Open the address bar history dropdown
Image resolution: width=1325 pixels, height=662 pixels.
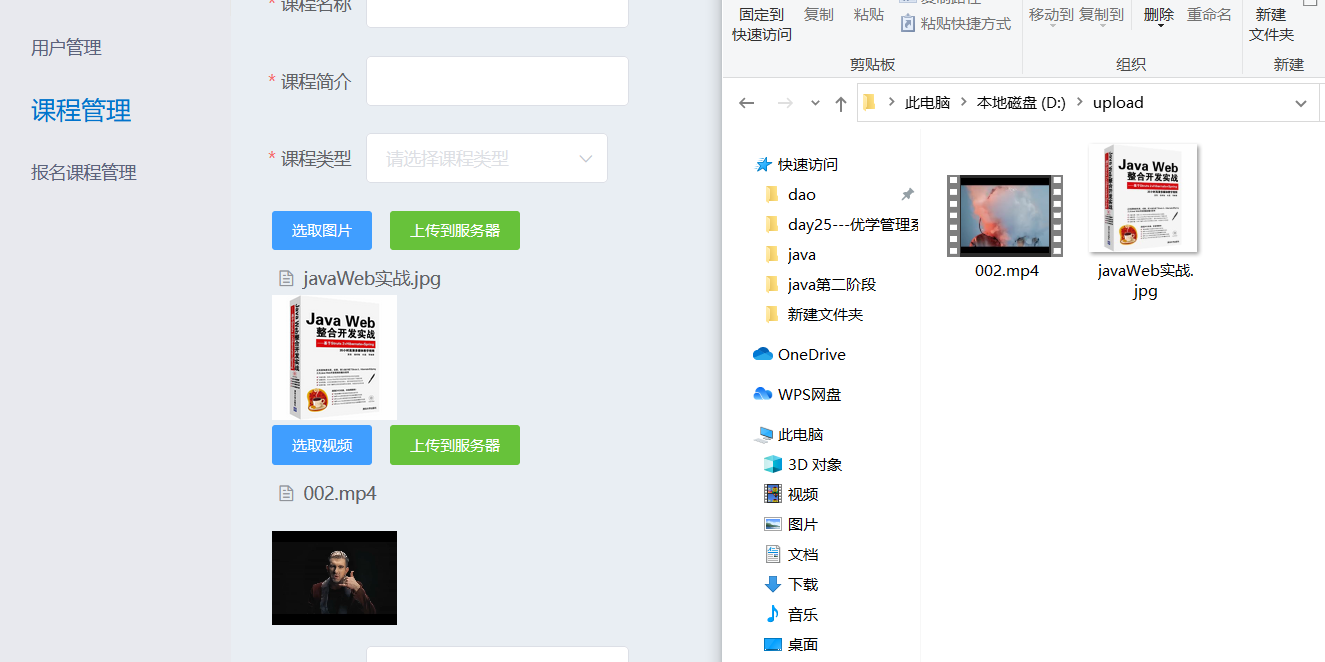pyautogui.click(x=1300, y=103)
